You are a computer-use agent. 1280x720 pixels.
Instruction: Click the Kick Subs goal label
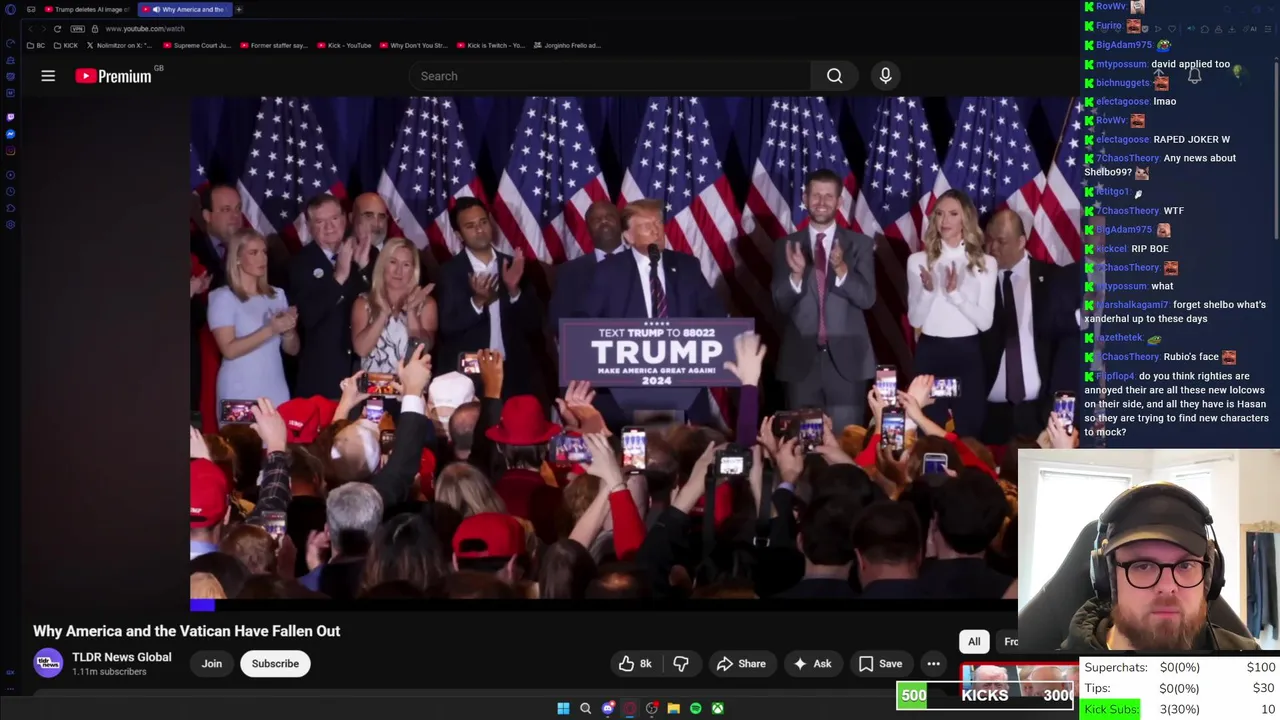pos(1111,709)
